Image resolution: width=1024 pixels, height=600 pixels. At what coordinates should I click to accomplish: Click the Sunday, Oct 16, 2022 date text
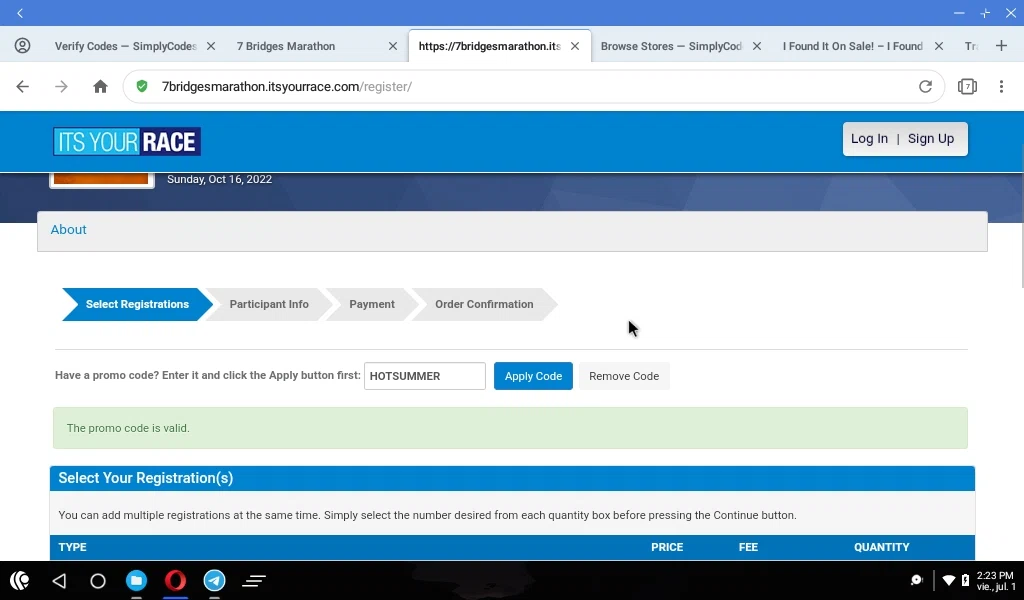pyautogui.click(x=219, y=179)
